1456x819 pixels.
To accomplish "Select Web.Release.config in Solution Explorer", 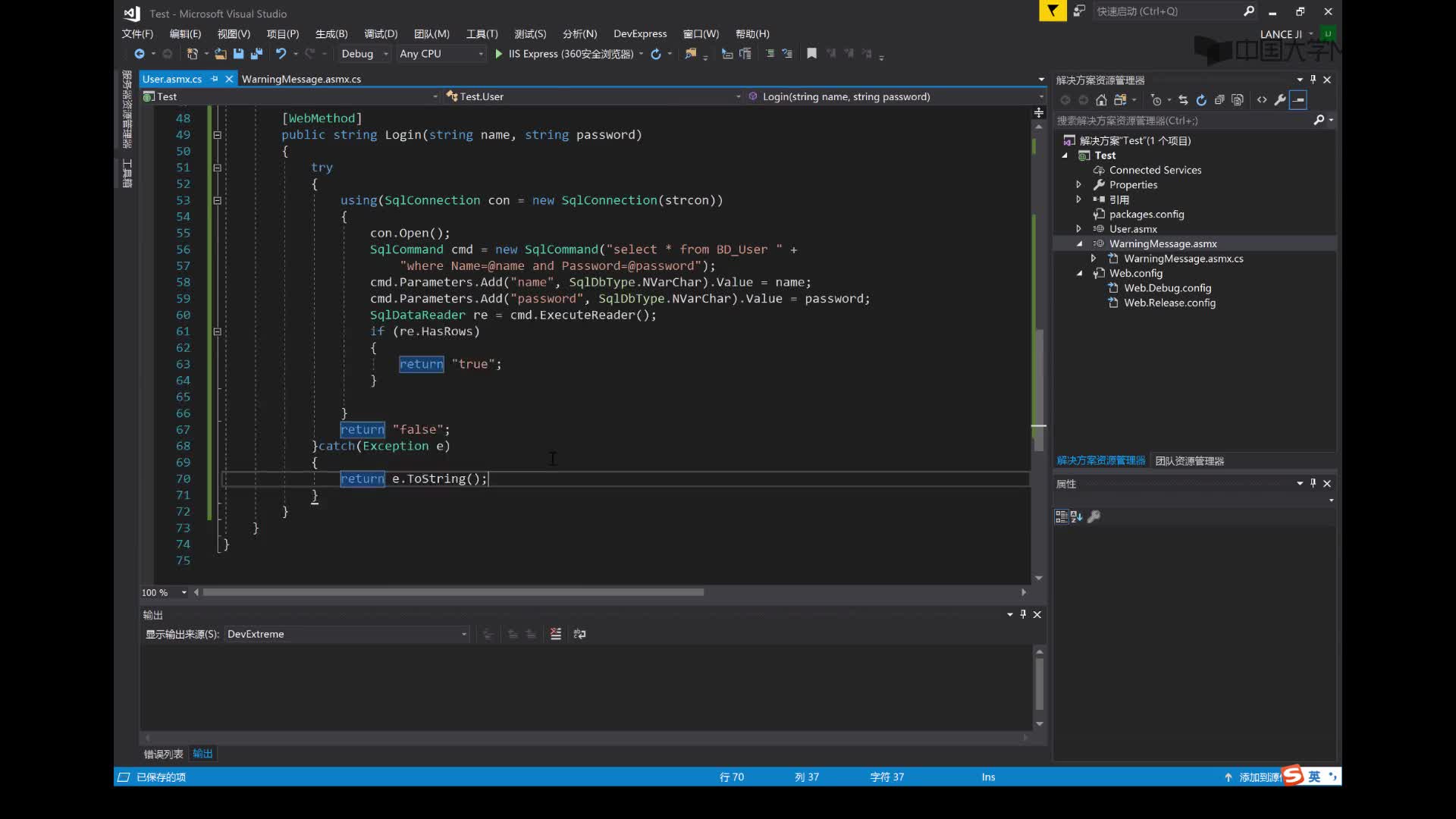I will 1169,303.
